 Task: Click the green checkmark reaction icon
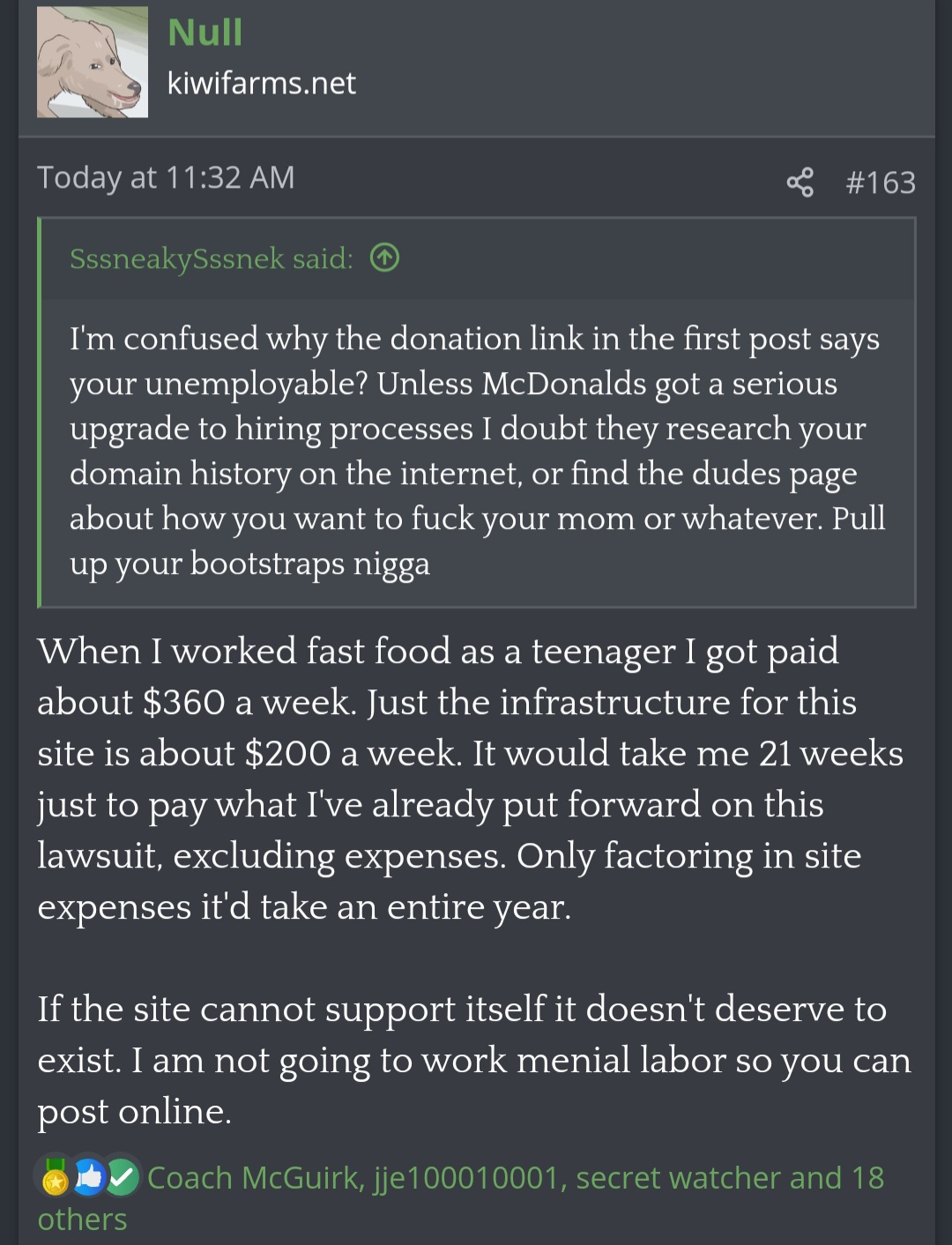[123, 1178]
